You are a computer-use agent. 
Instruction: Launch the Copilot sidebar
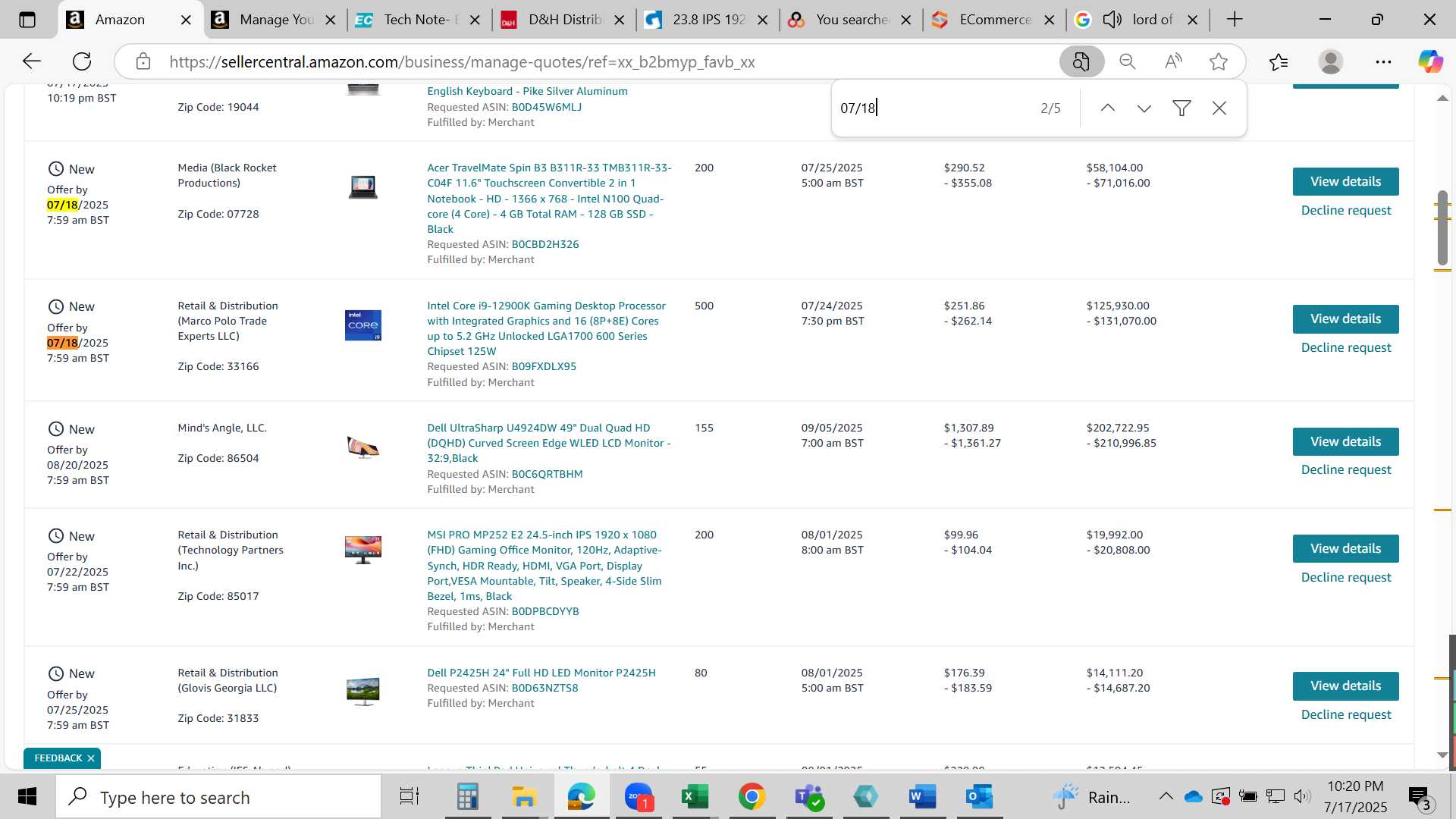click(1431, 61)
